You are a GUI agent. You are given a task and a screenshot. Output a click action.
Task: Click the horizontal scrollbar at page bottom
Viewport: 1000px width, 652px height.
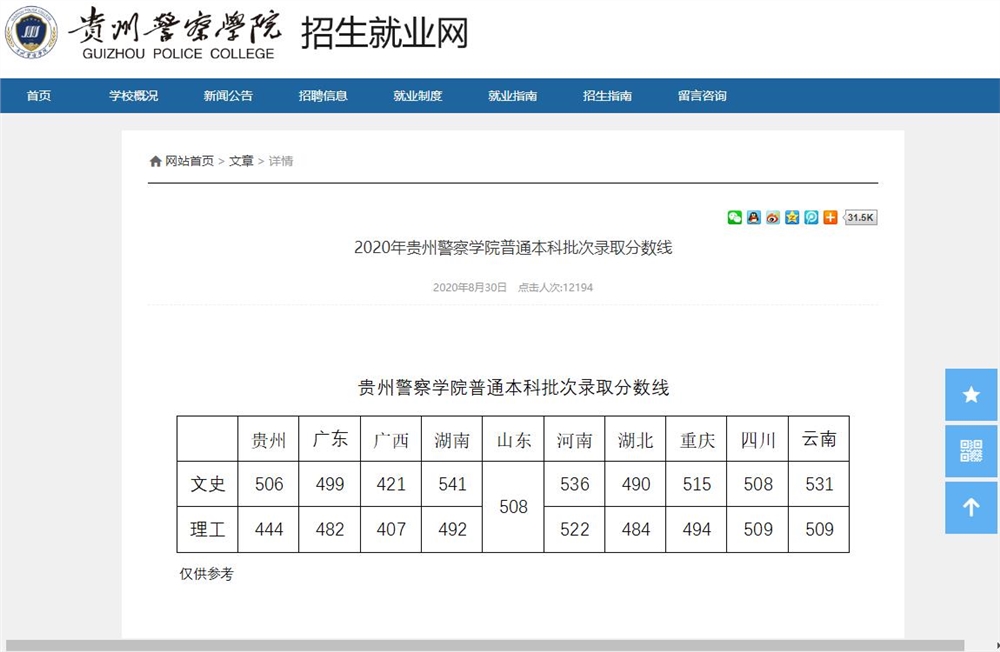485,645
